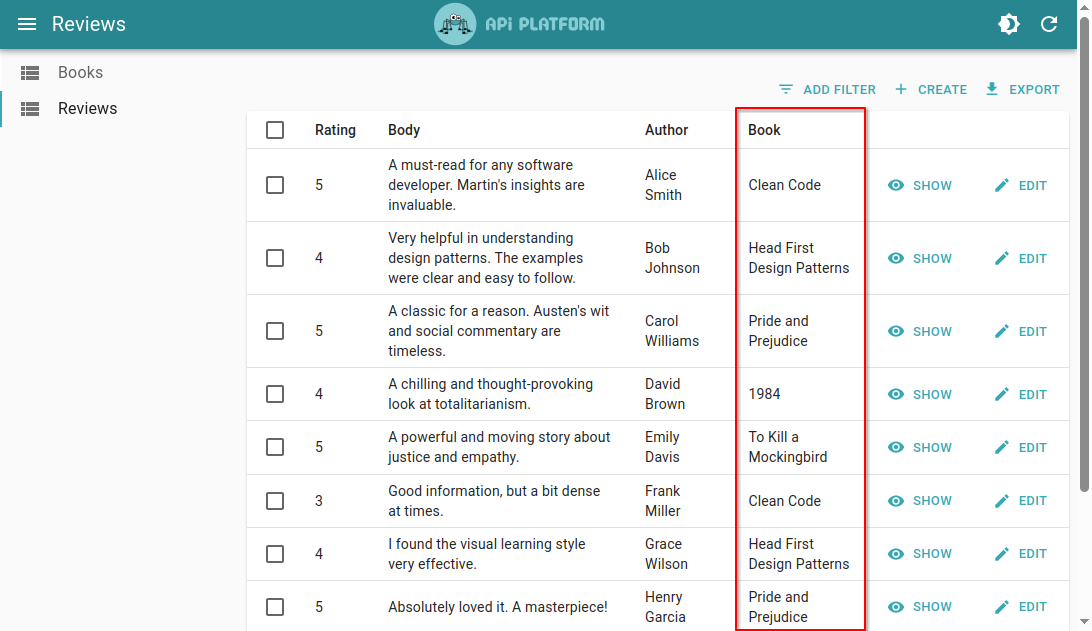Check the box for Alice Smith's review
The width and height of the screenshot is (1092, 631).
point(275,185)
